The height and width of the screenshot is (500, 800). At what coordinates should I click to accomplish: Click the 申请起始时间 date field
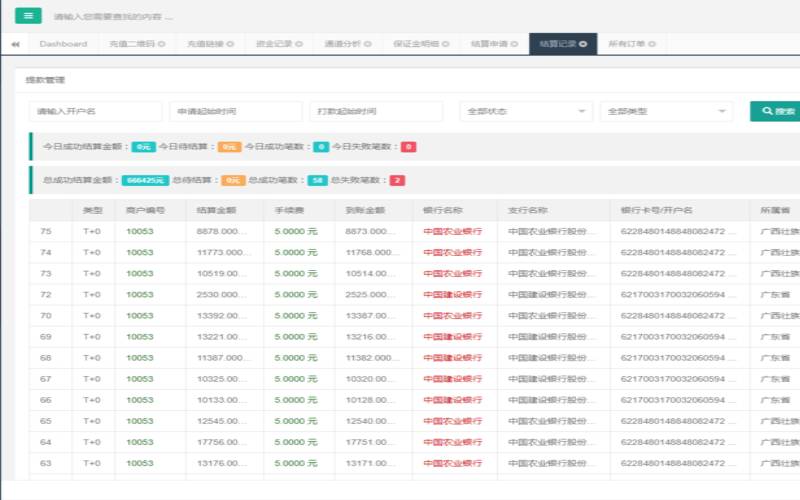click(x=236, y=111)
